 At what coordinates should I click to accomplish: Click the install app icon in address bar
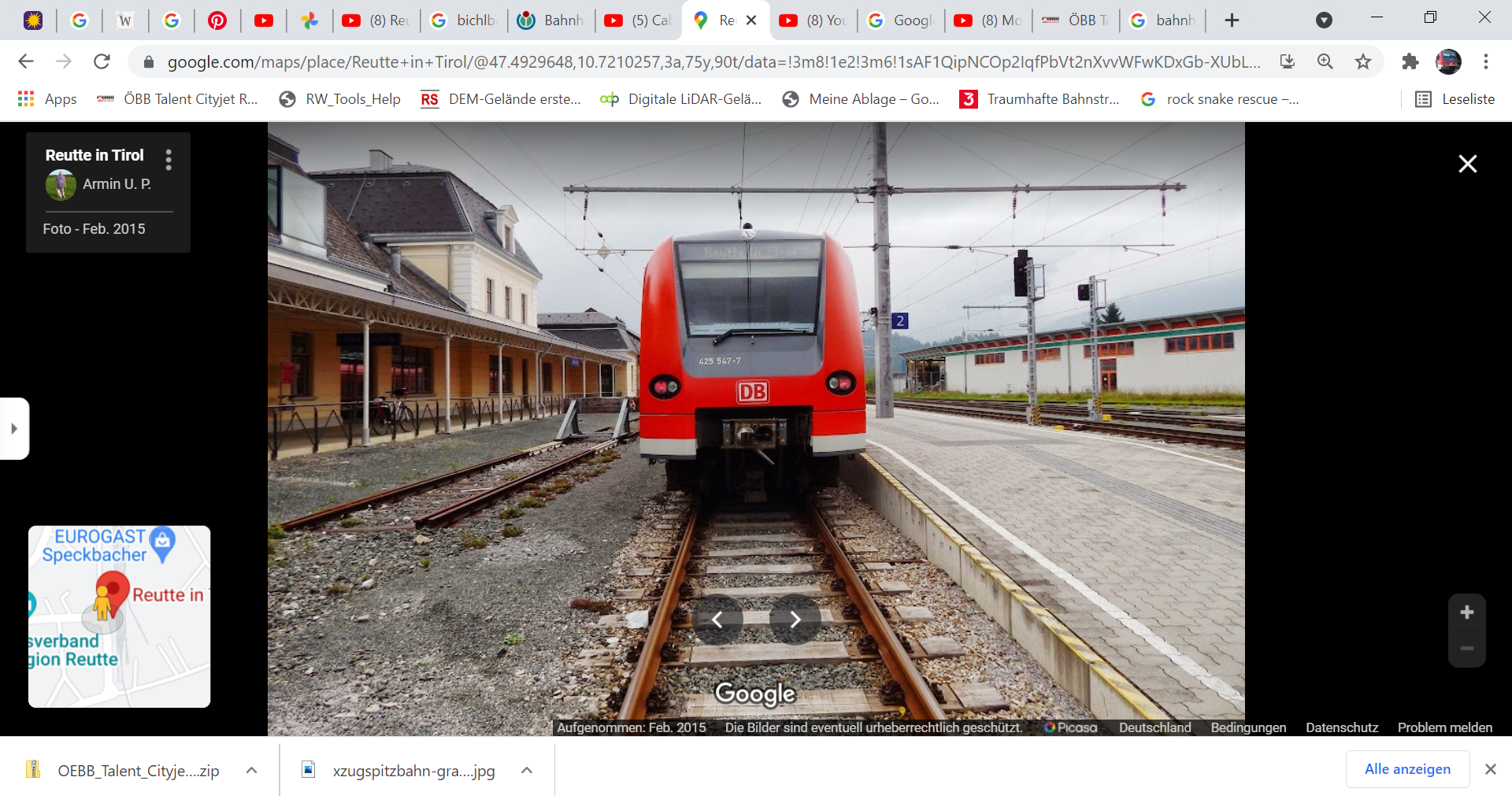tap(1288, 61)
